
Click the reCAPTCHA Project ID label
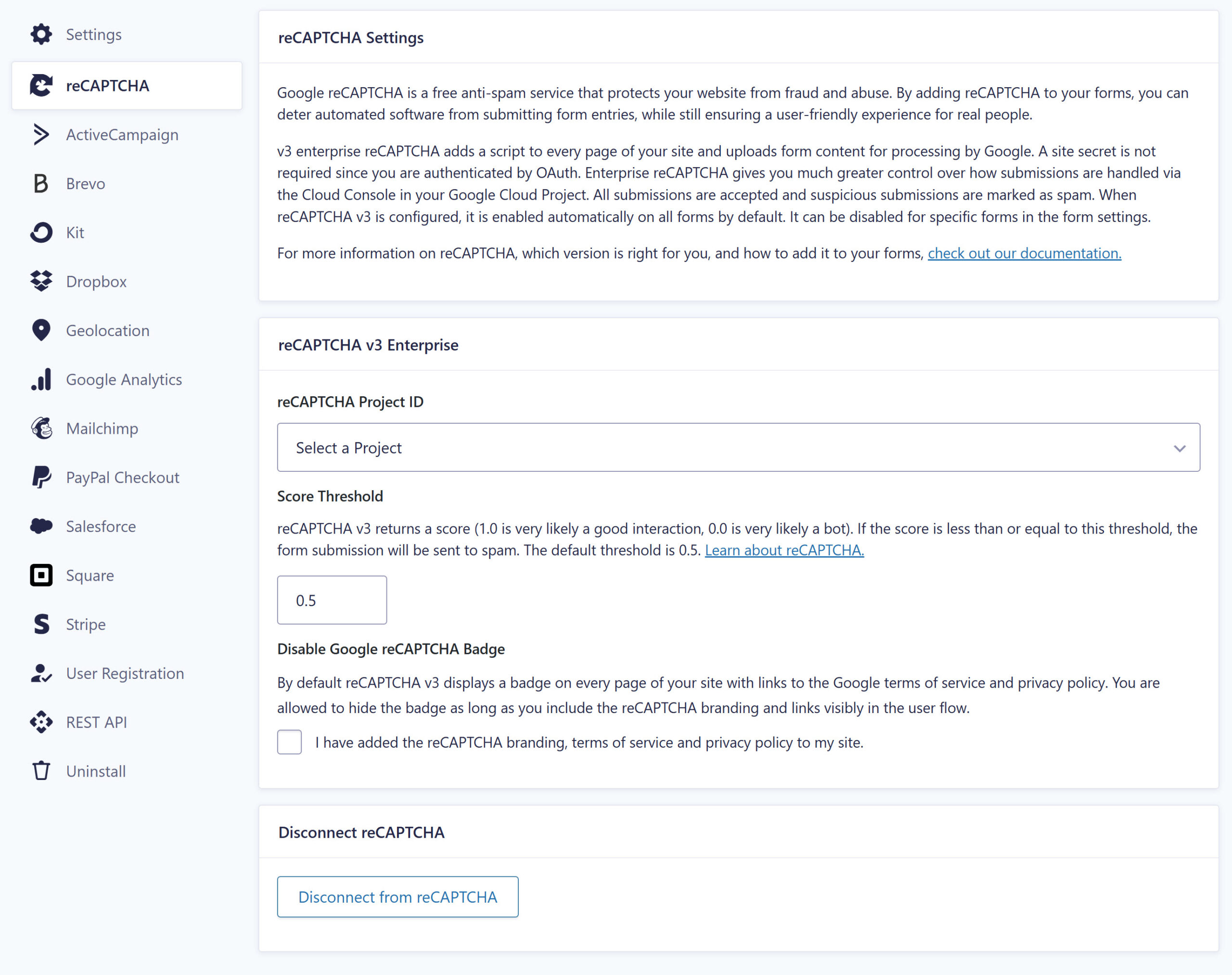pos(350,402)
